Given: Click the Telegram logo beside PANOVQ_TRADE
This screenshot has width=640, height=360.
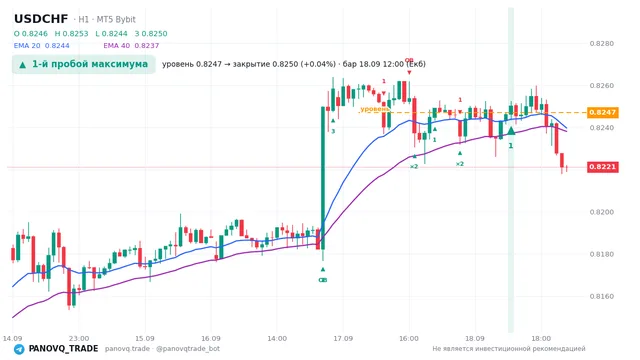Looking at the screenshot, I should pos(19,349).
